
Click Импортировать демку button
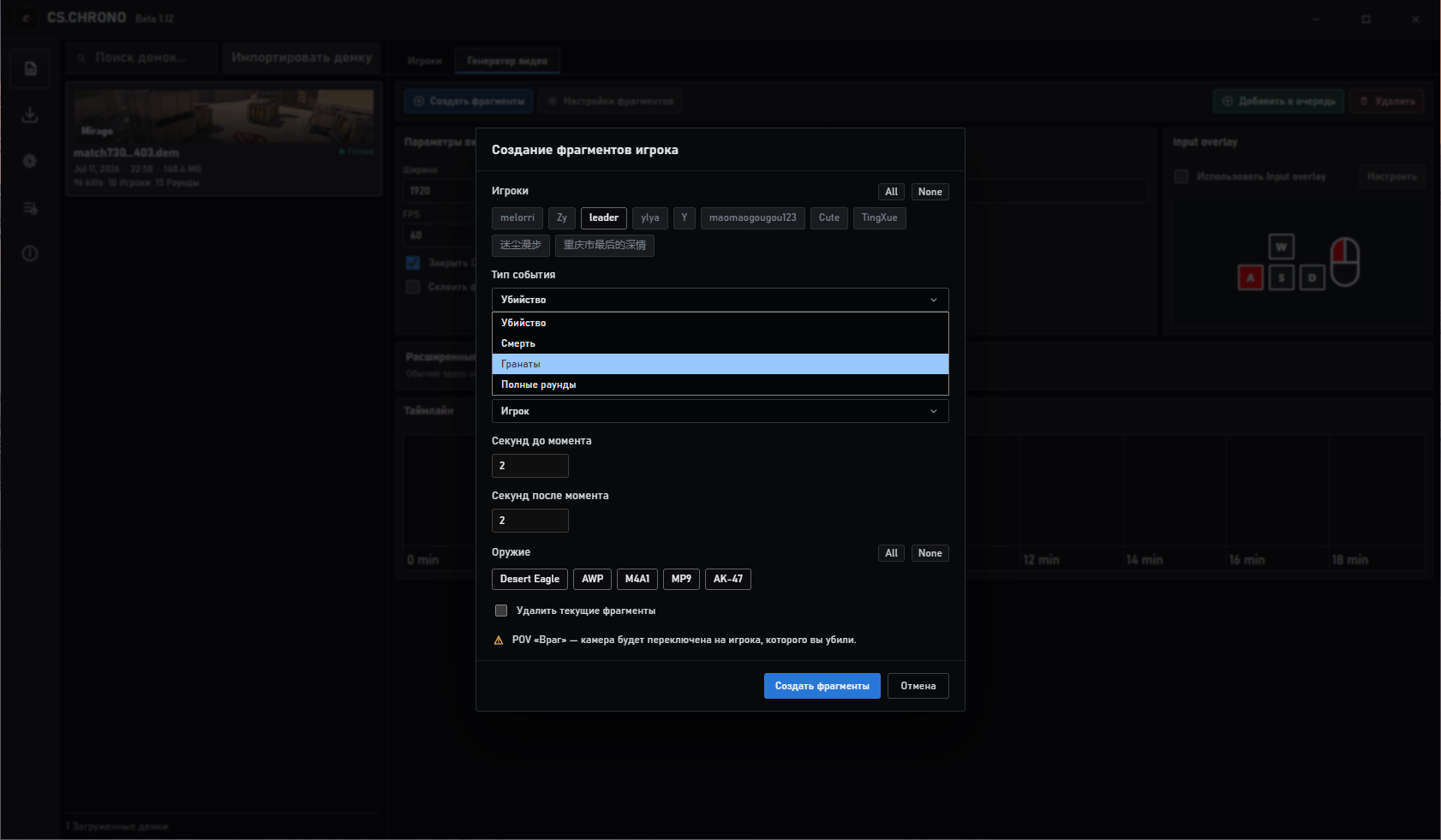coord(302,57)
